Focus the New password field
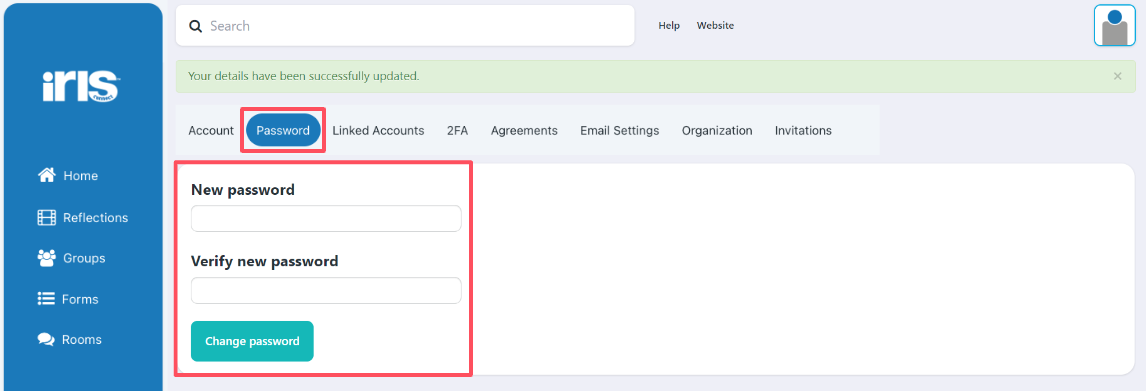Viewport: 1146px width, 391px height. tap(326, 219)
